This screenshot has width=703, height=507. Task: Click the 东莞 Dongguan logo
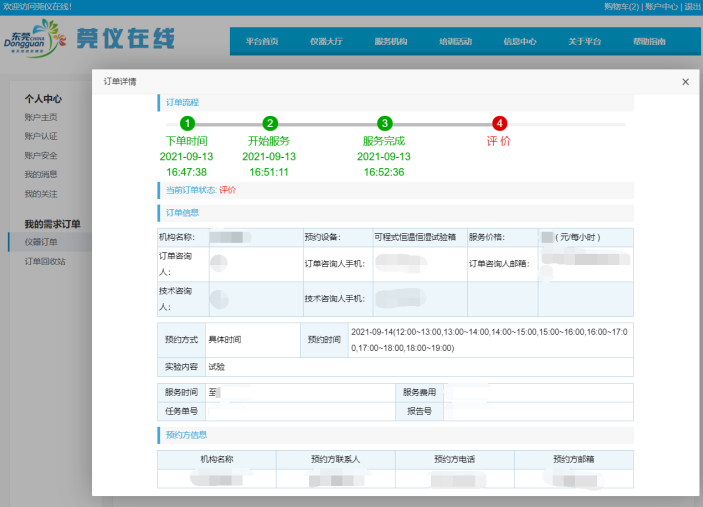[x=36, y=40]
